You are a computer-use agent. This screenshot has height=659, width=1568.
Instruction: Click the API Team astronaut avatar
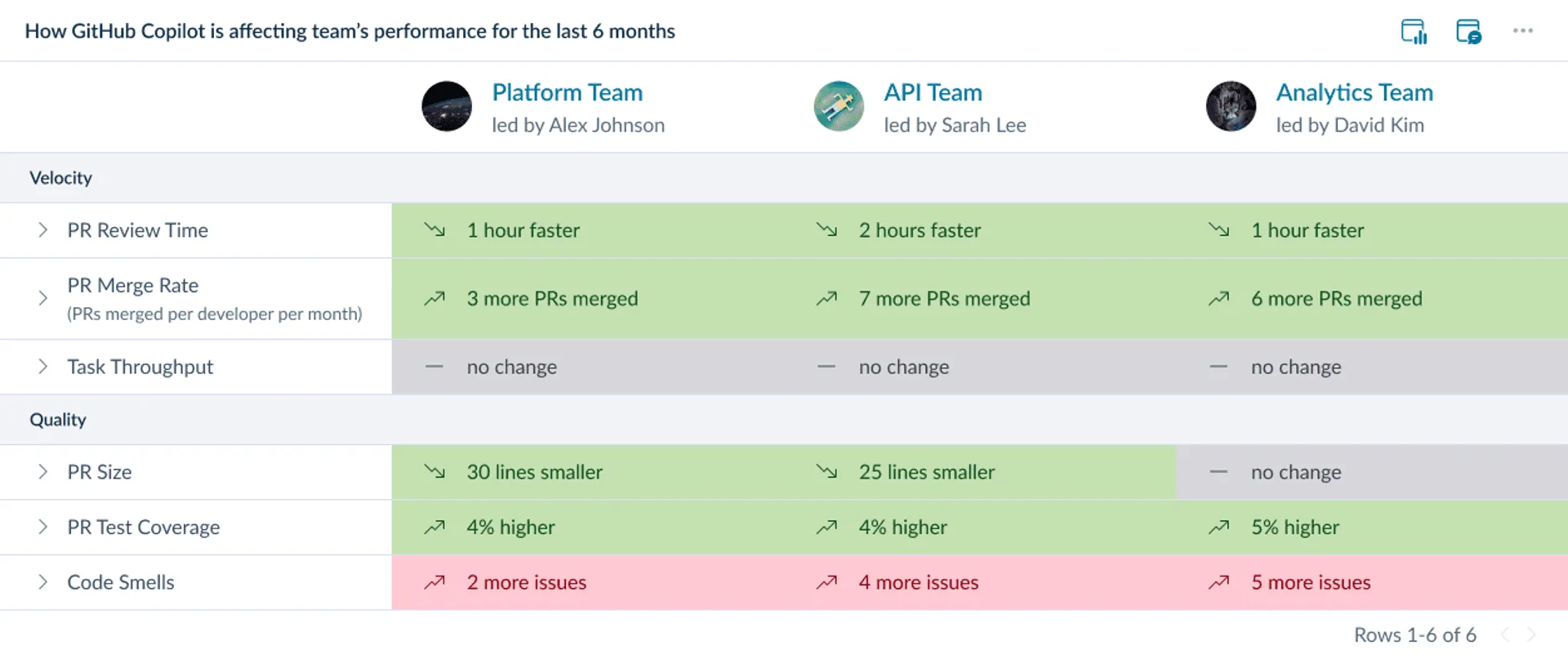coord(838,106)
